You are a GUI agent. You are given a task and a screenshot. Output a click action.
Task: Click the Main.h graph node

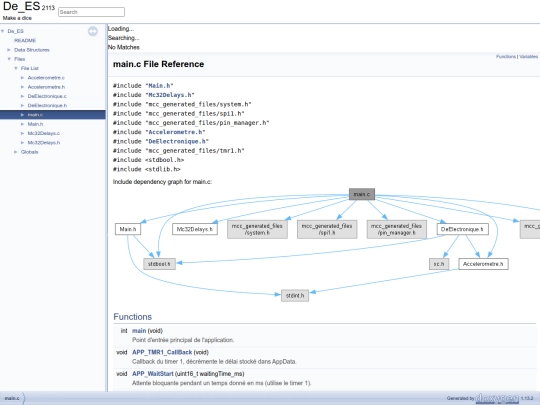pos(128,229)
